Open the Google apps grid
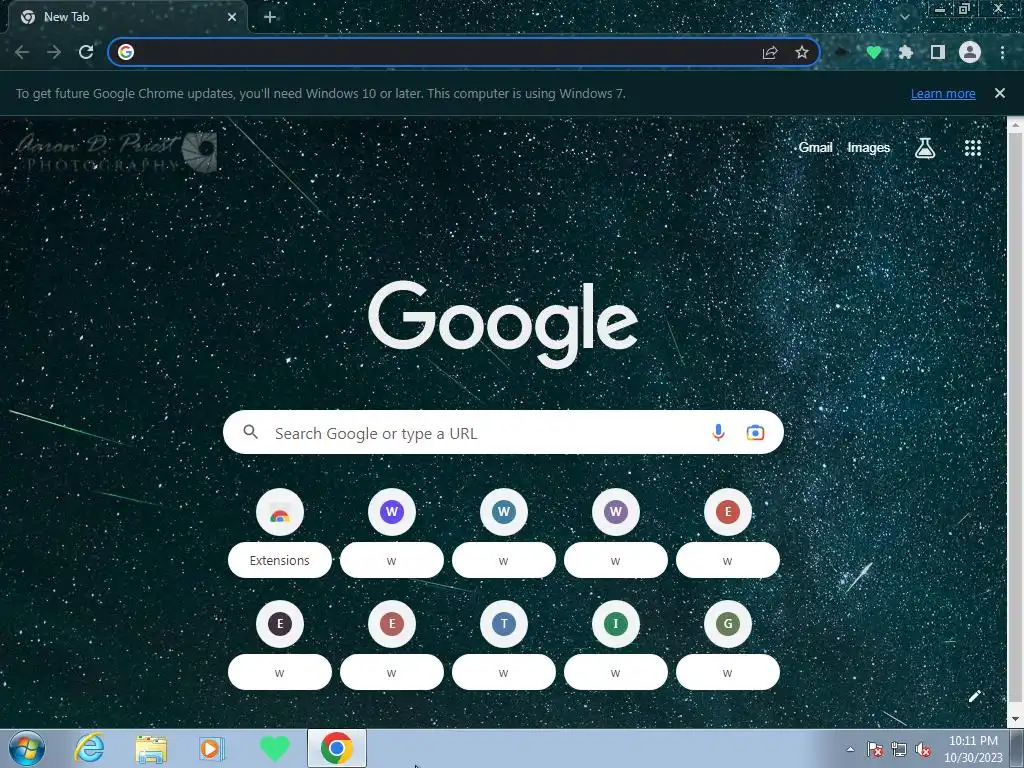The width and height of the screenshot is (1024, 768). pyautogui.click(x=972, y=148)
